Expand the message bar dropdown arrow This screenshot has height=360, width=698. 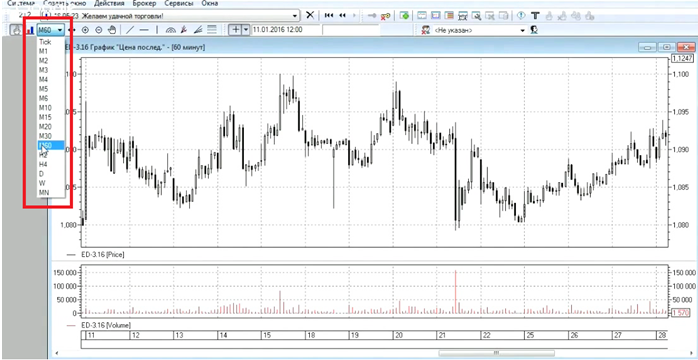[x=295, y=16]
